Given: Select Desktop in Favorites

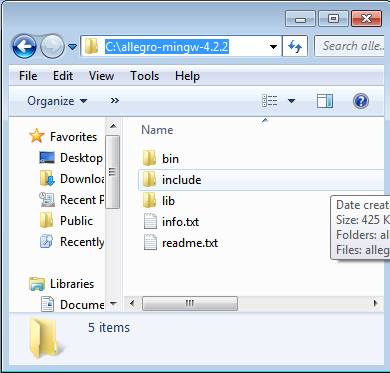Looking at the screenshot, I should click(x=81, y=158).
